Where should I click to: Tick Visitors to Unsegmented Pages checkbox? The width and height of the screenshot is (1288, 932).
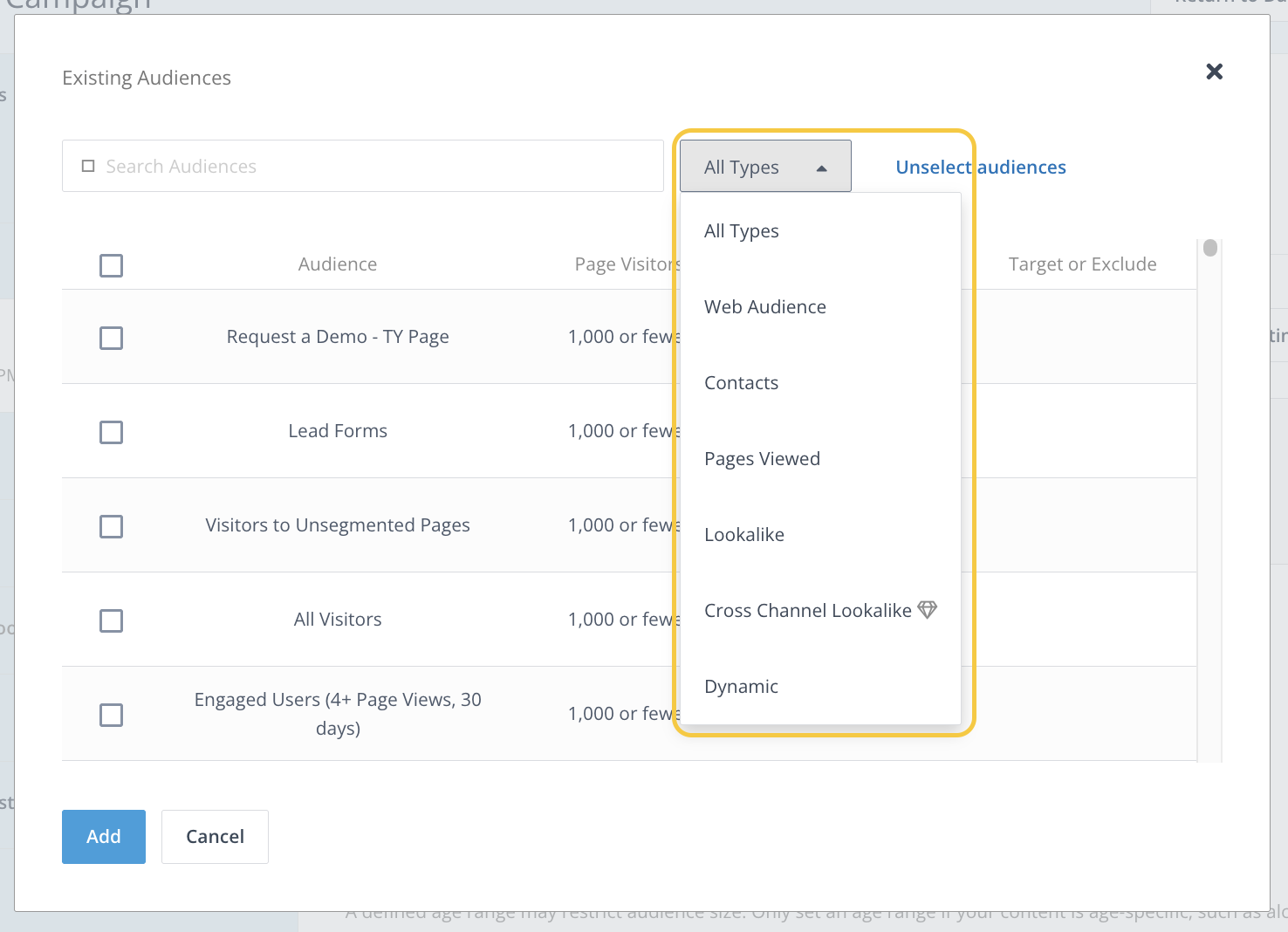click(x=111, y=526)
